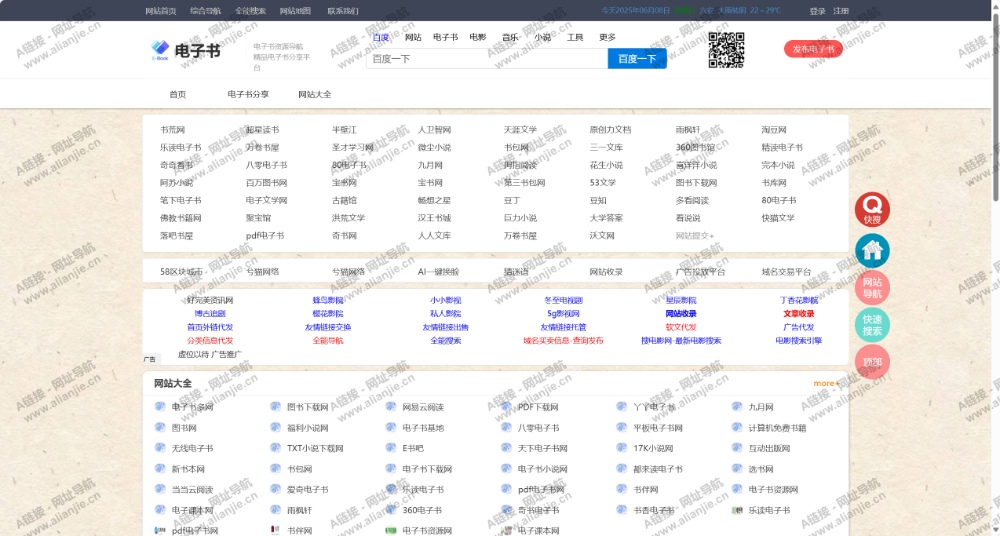Screen dimensions: 1000x536
Task: Click the orange more link
Action: 826,383
